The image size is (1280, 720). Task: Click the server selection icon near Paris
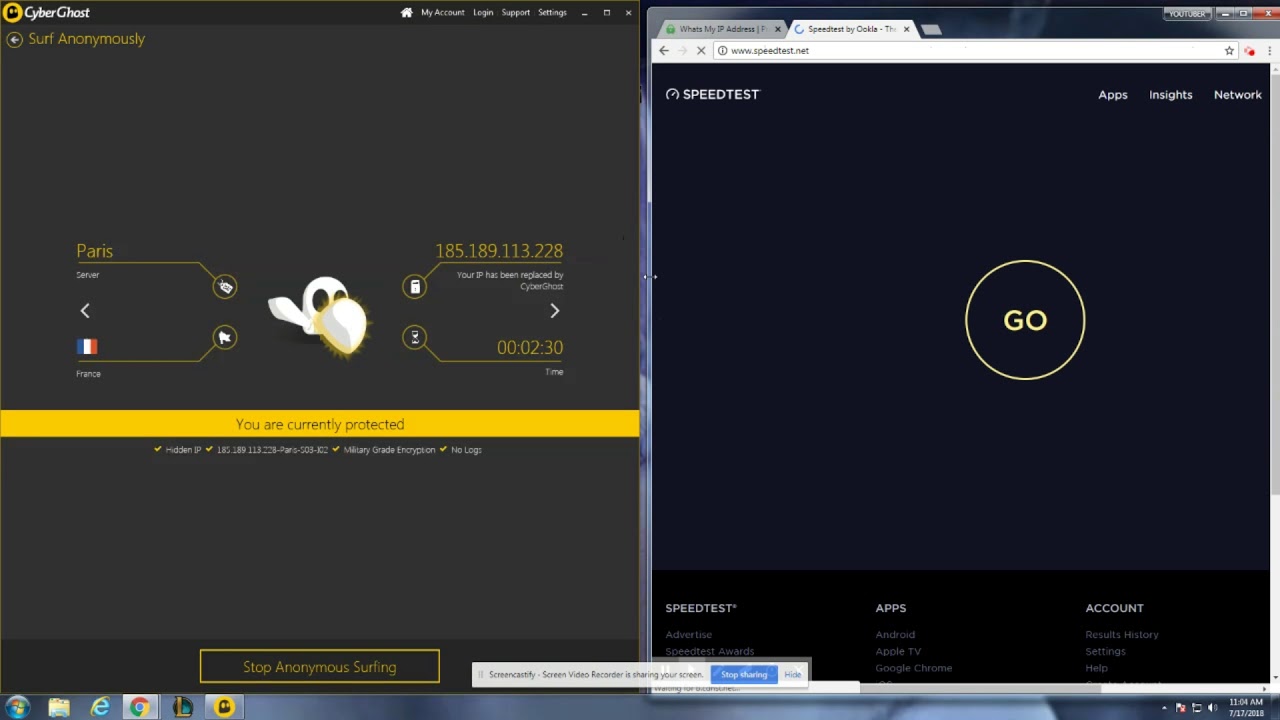coord(225,287)
